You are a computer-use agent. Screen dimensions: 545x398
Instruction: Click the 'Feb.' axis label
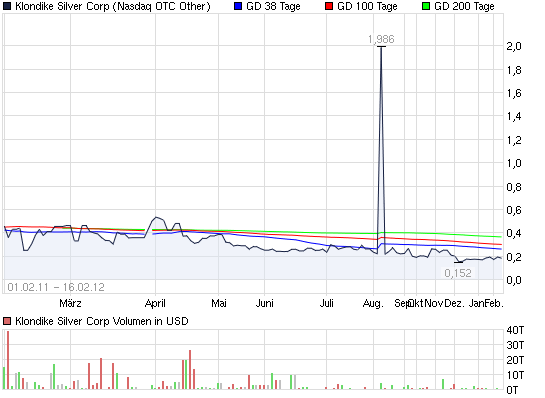pos(494,303)
